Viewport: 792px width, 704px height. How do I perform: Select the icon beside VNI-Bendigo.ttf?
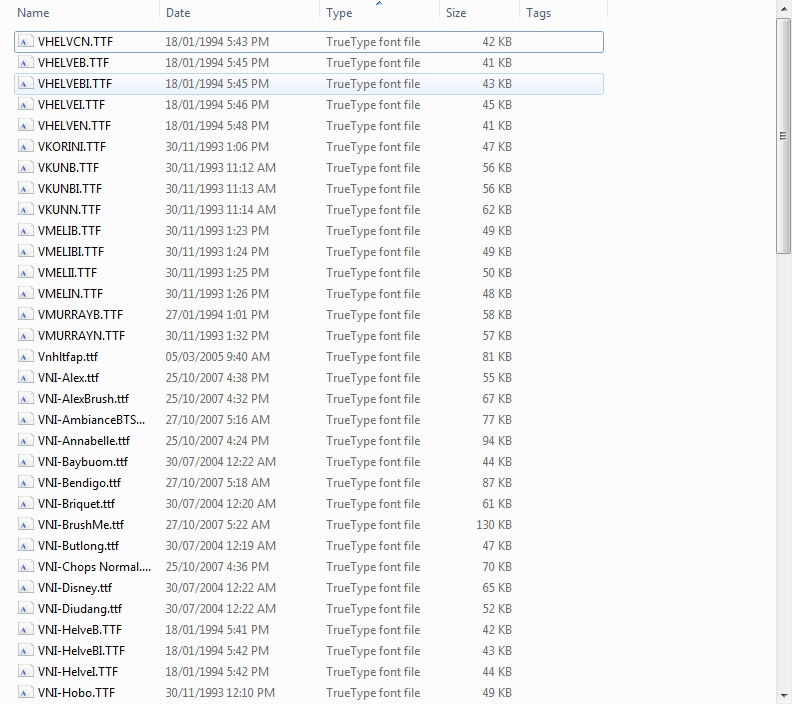point(24,483)
